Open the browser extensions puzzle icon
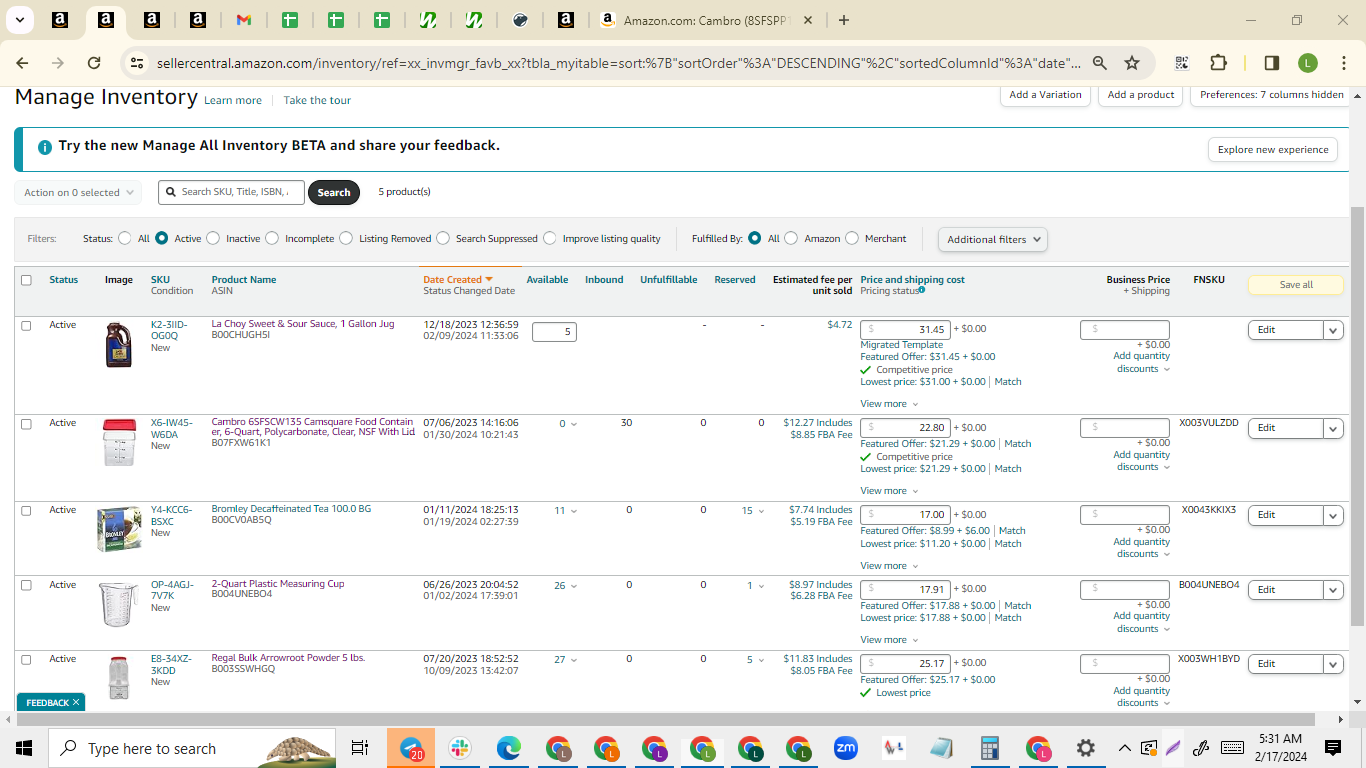This screenshot has width=1366, height=768. coord(1218,63)
